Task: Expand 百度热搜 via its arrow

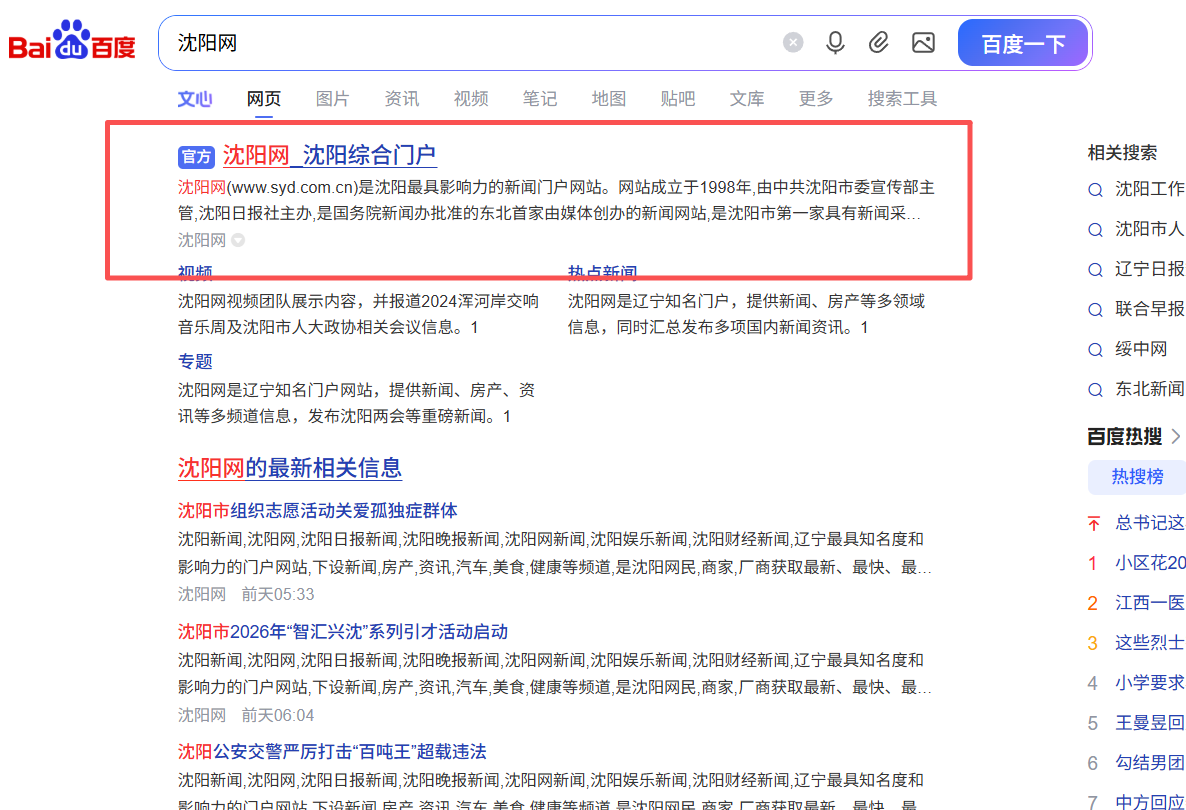Action: click(x=1176, y=435)
